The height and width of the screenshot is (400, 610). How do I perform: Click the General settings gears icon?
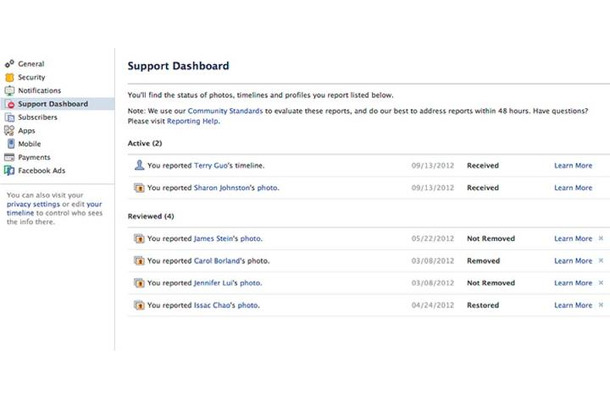pyautogui.click(x=9, y=63)
